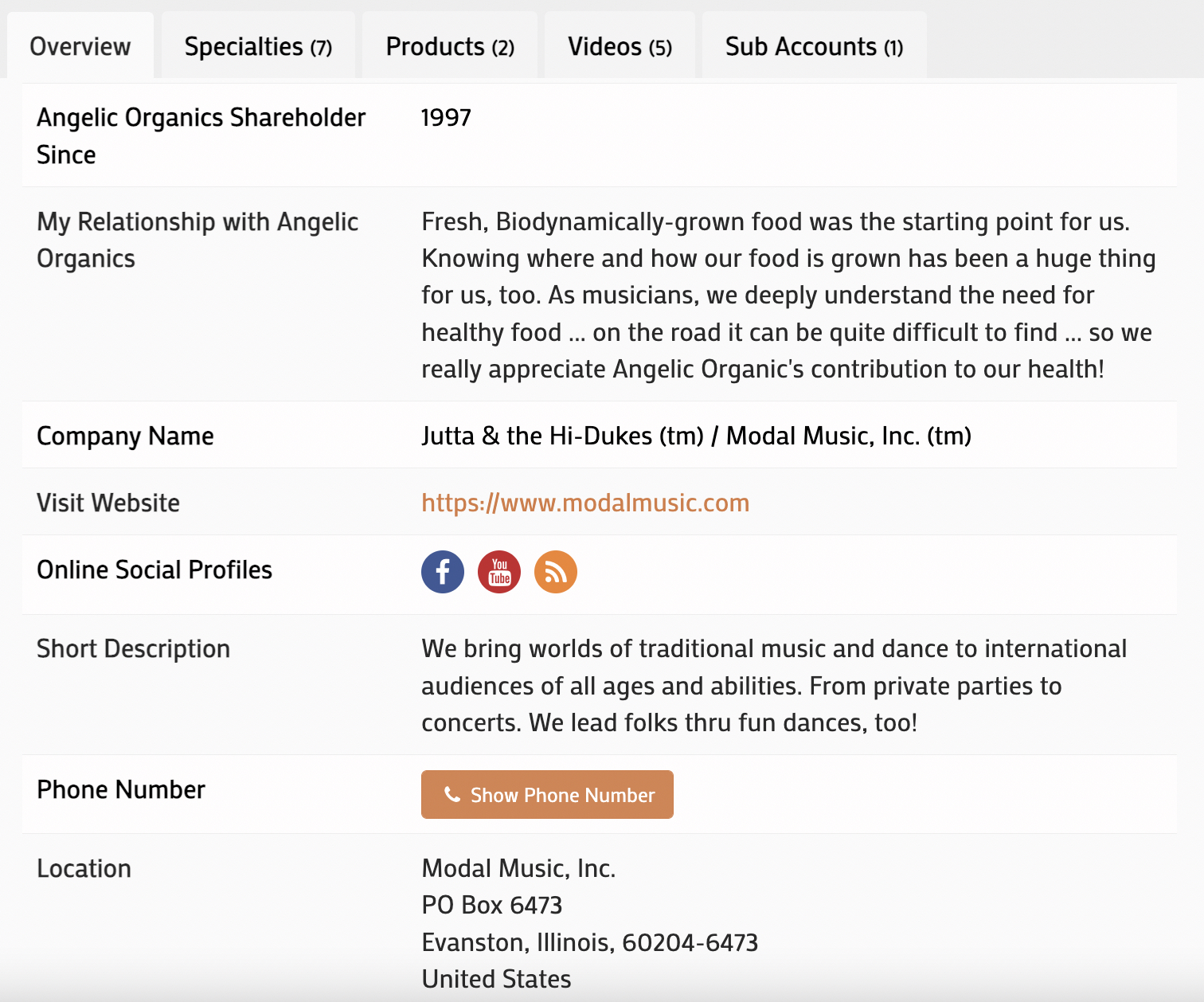Select the shareholder year 1997 value
The height and width of the screenshot is (1002, 1204).
[x=446, y=118]
